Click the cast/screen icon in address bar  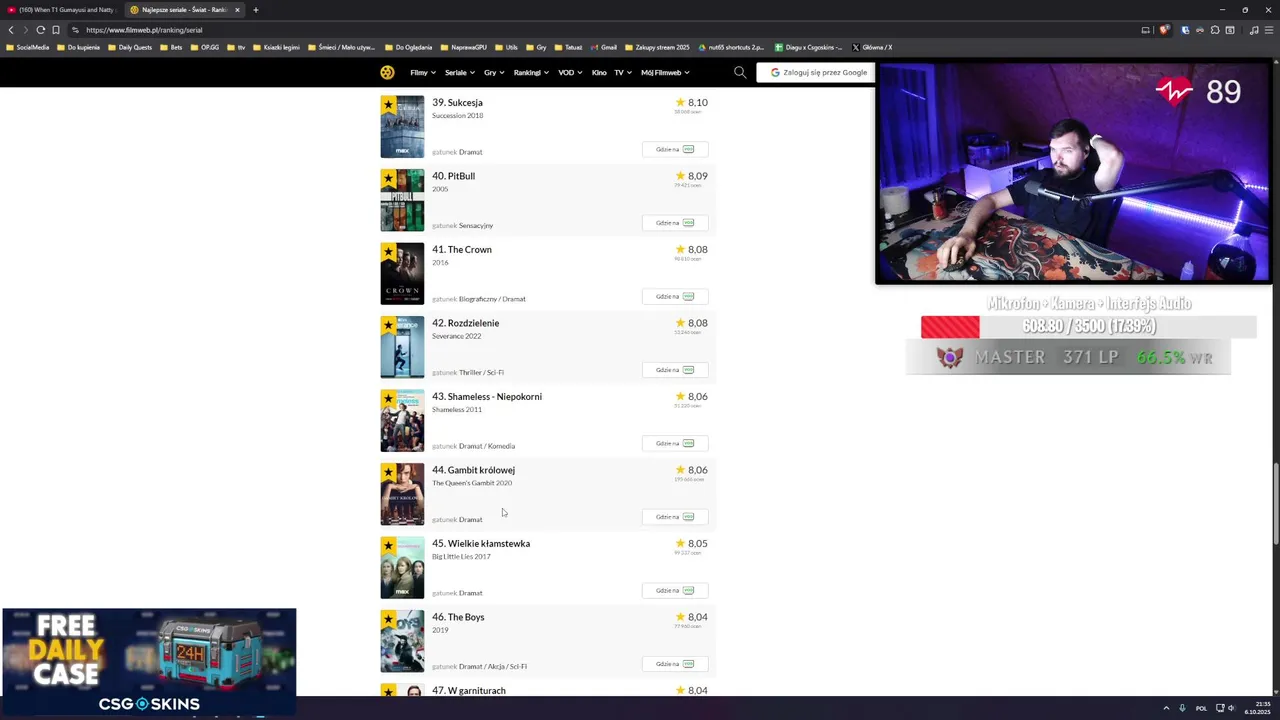(x=1146, y=30)
